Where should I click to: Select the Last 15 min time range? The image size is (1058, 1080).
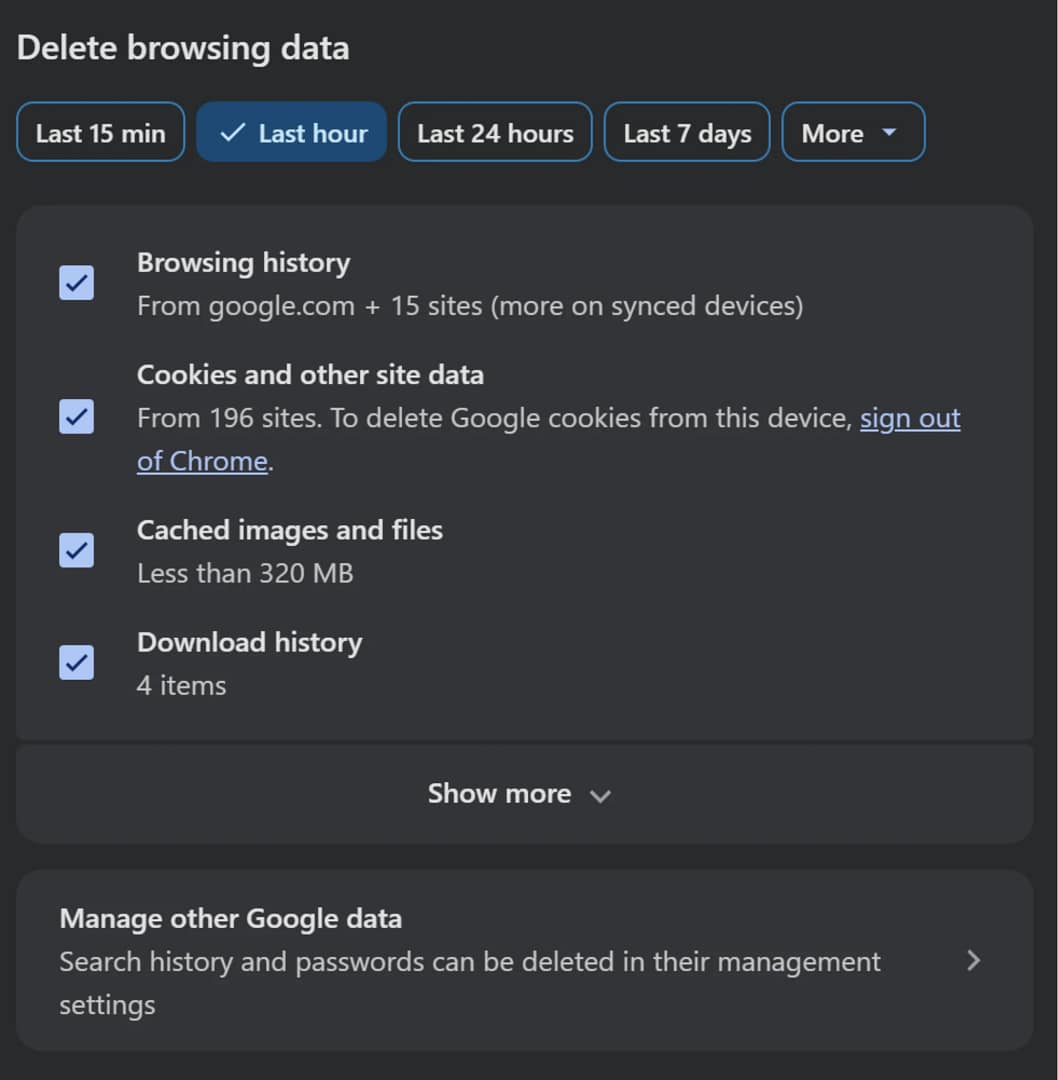[100, 131]
